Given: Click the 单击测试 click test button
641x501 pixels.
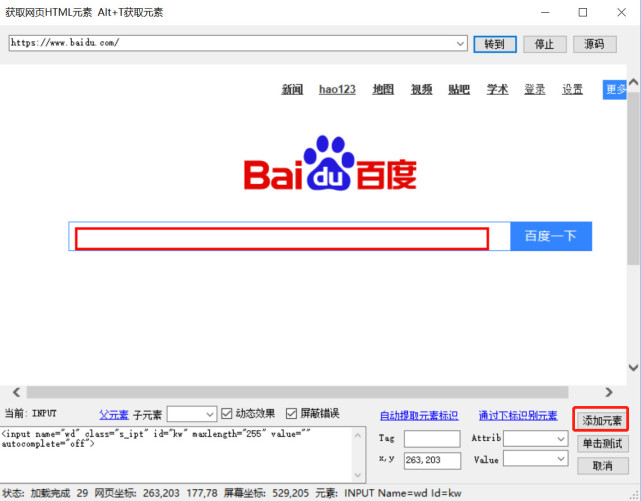Looking at the screenshot, I should 603,443.
